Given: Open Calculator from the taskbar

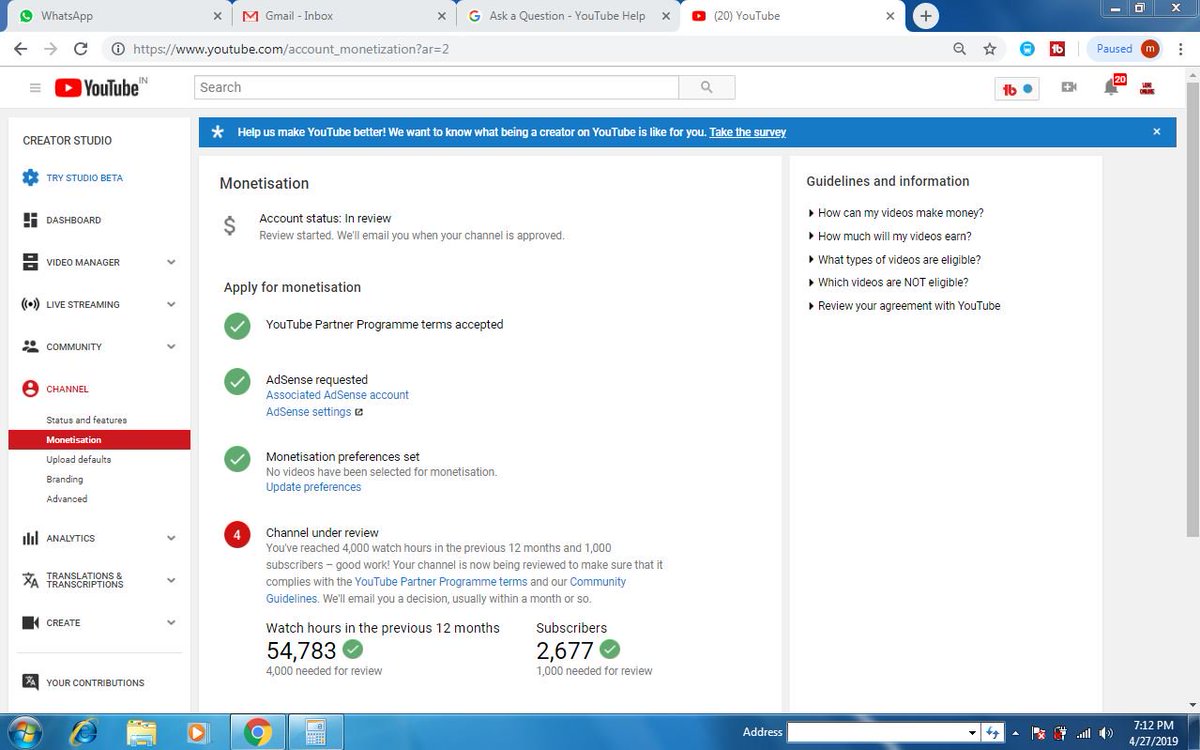Looking at the screenshot, I should (x=317, y=733).
